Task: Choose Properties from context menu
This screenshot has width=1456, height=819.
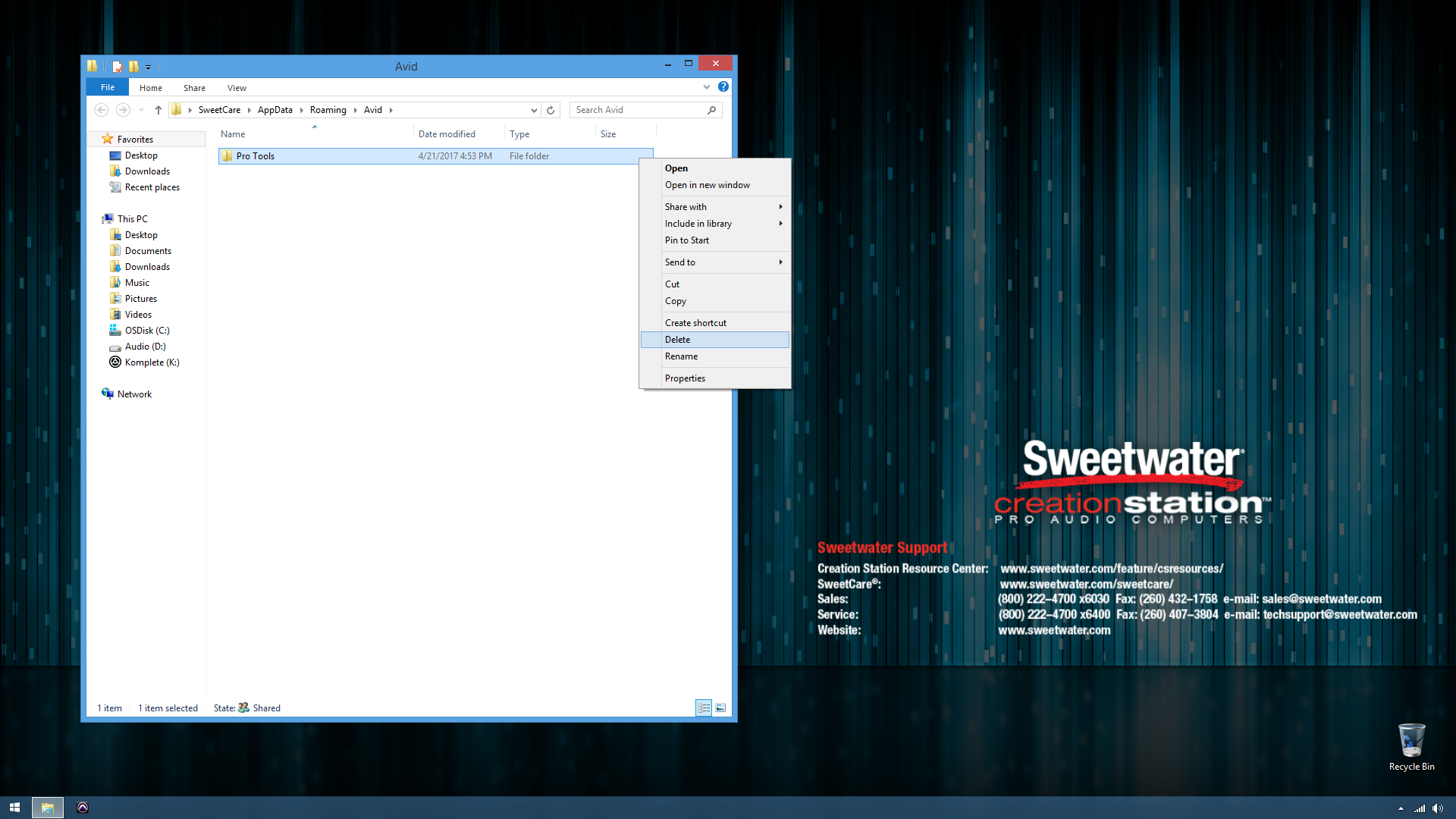Action: [x=715, y=378]
